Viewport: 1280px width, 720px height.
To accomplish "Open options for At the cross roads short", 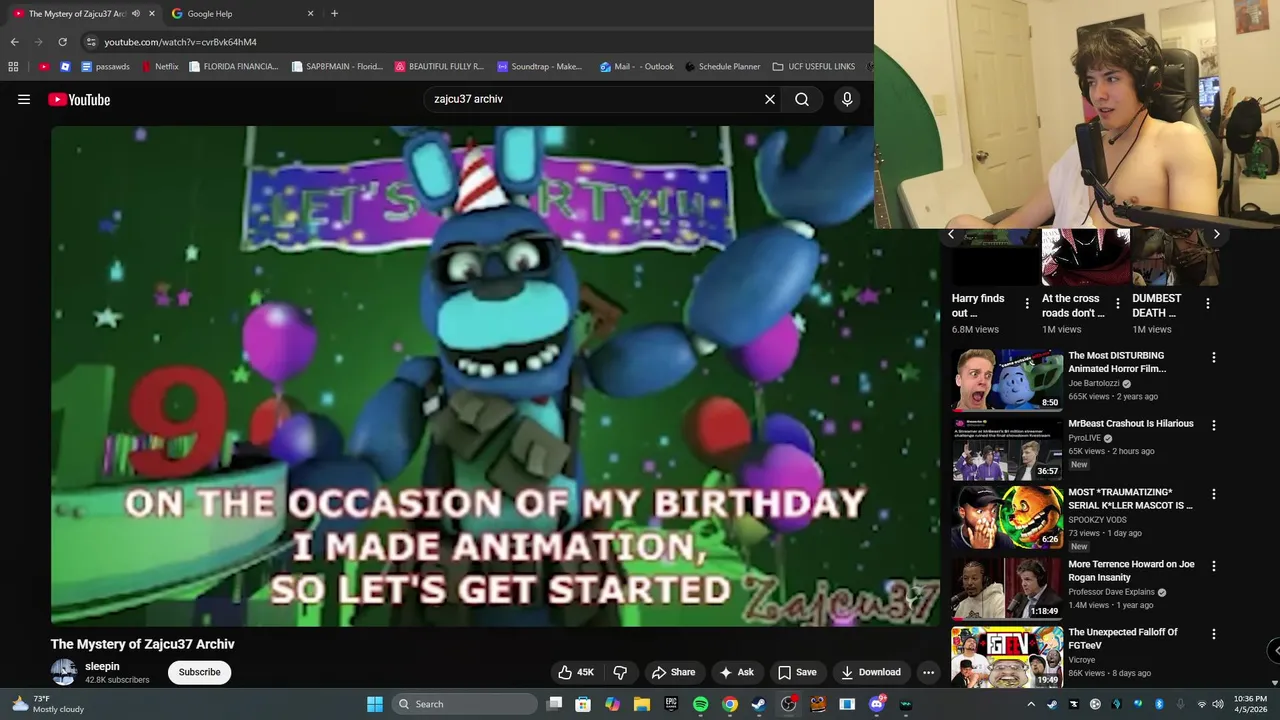I will (1118, 303).
